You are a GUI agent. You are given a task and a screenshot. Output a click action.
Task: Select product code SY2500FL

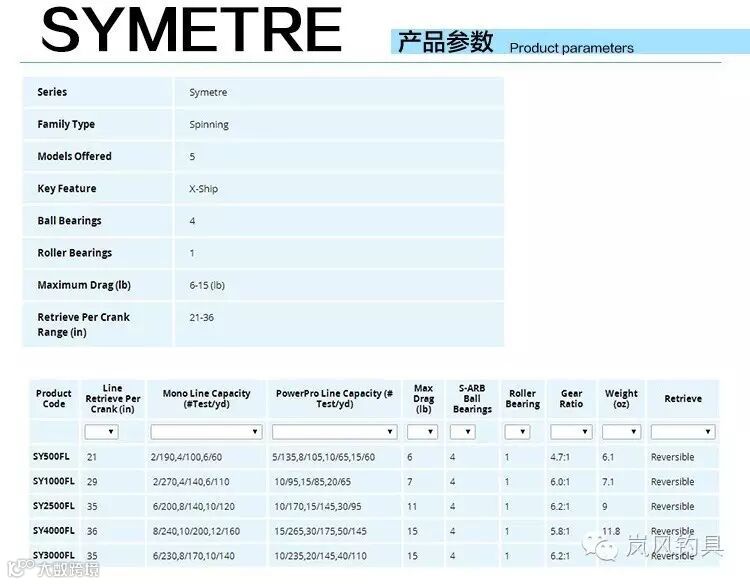[x=54, y=506]
